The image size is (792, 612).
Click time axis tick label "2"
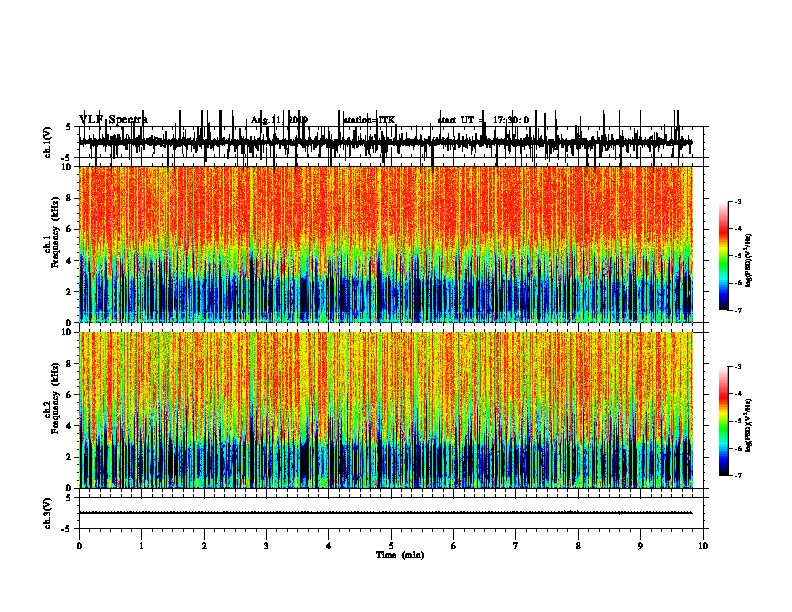pyautogui.click(x=204, y=546)
